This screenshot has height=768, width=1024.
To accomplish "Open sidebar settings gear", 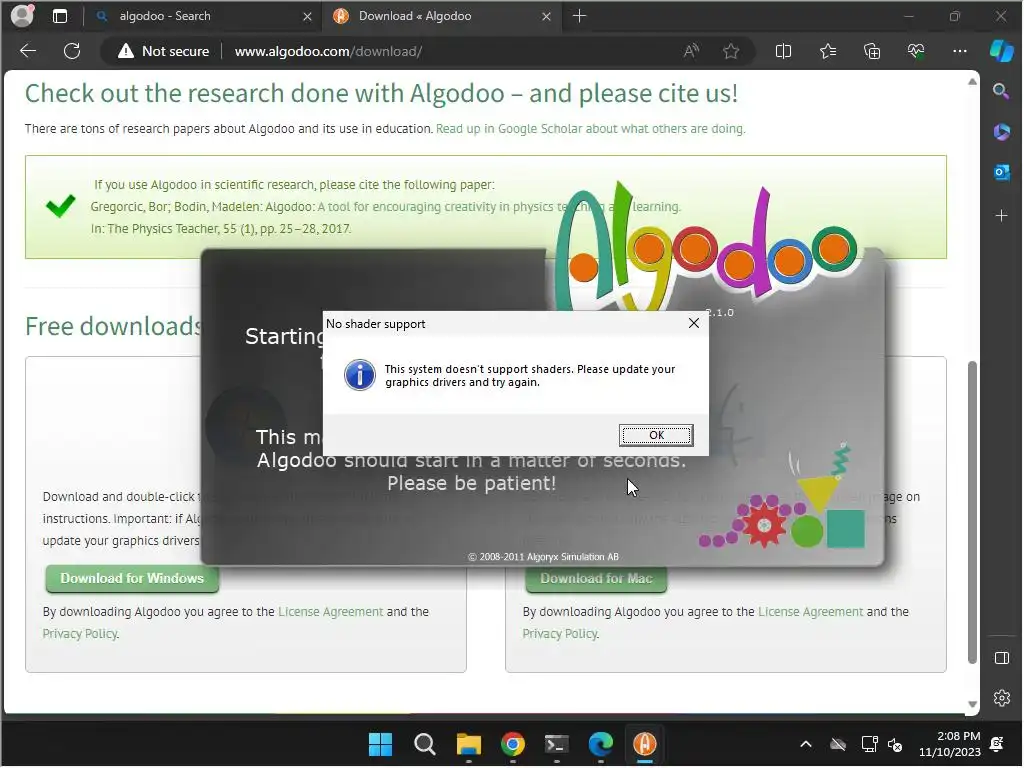I will coord(1001,698).
